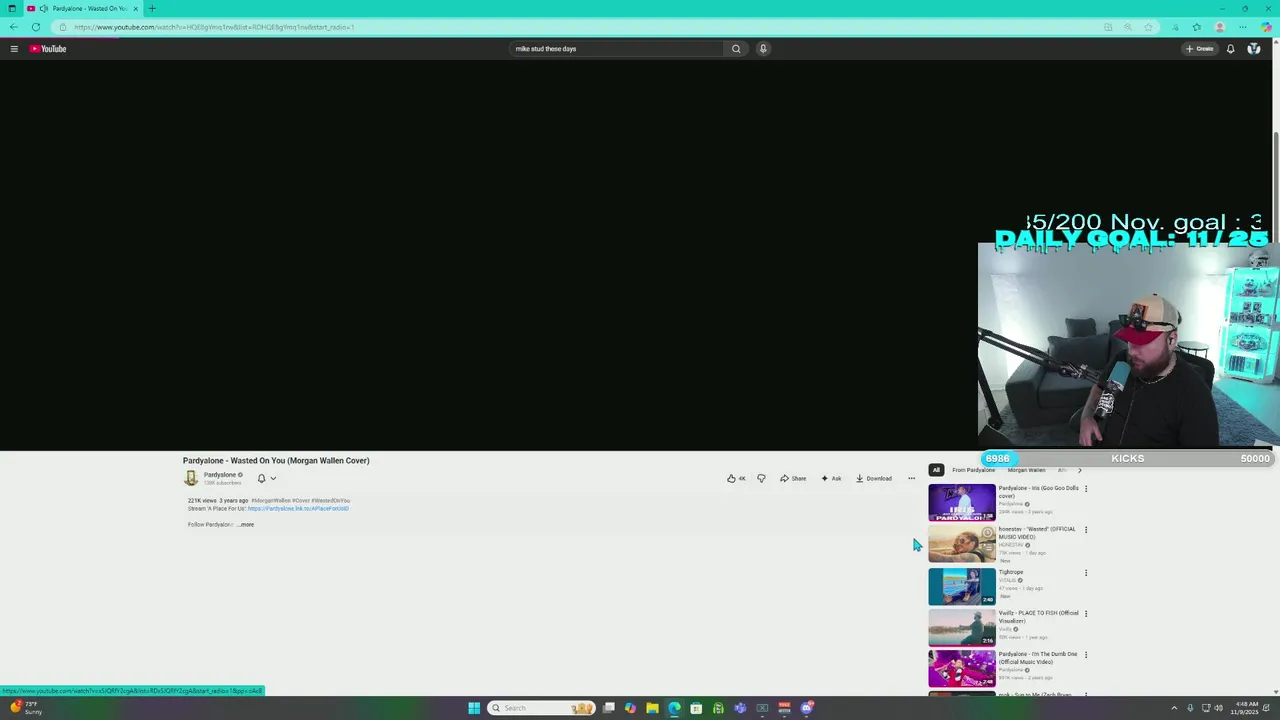
Task: Mute the tab via speaker icon
Action: (43, 8)
